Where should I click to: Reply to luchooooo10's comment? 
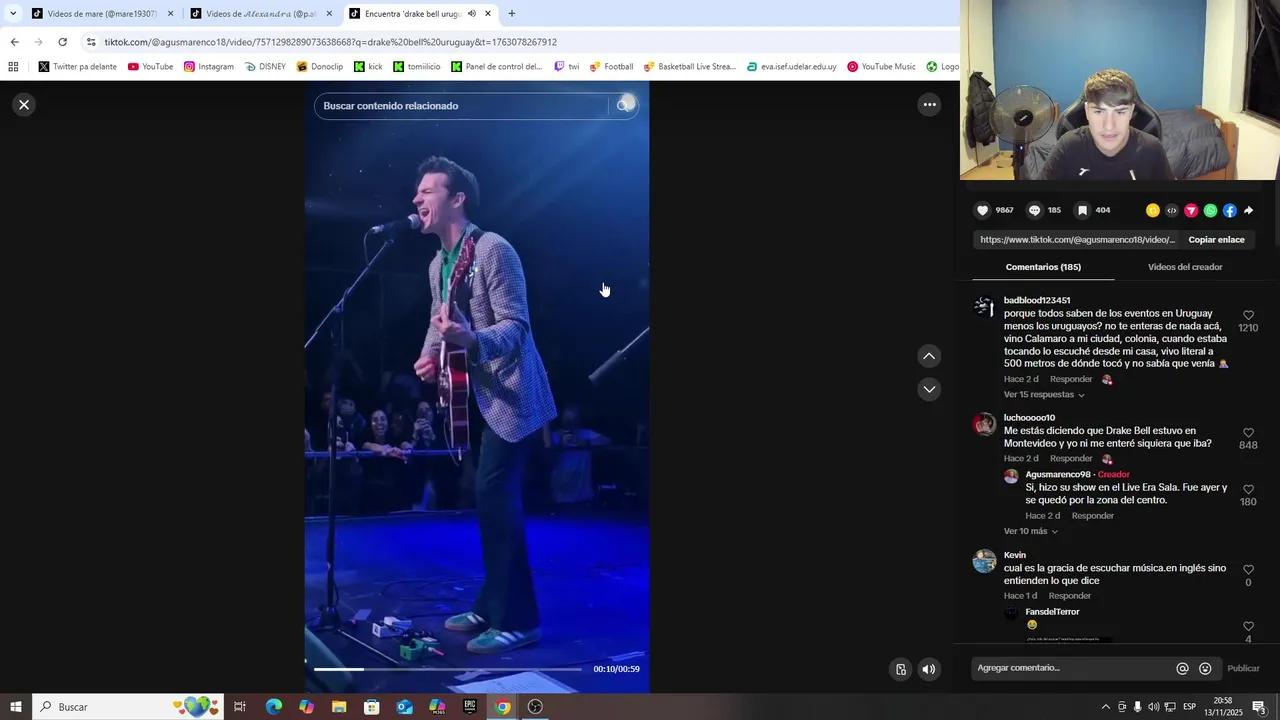coord(1071,458)
